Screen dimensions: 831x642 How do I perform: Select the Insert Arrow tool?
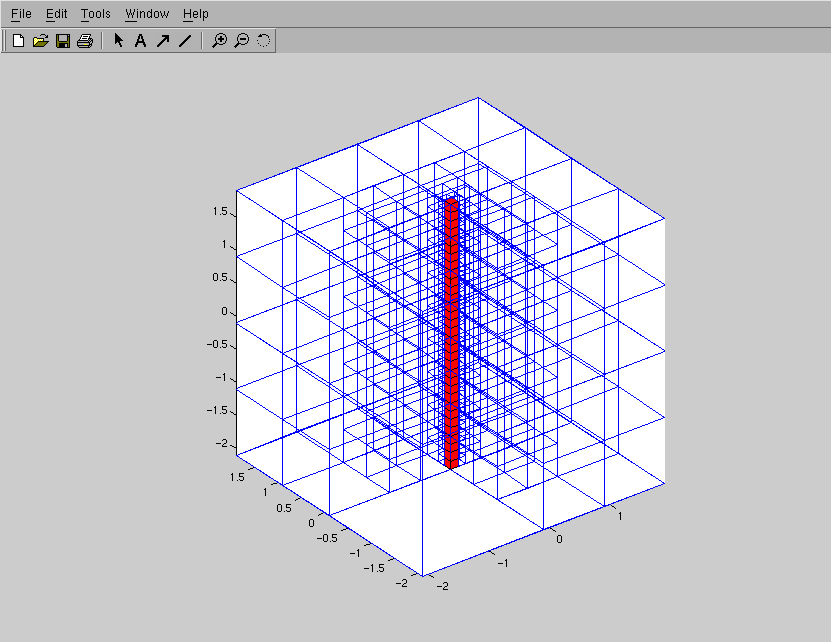tap(162, 41)
